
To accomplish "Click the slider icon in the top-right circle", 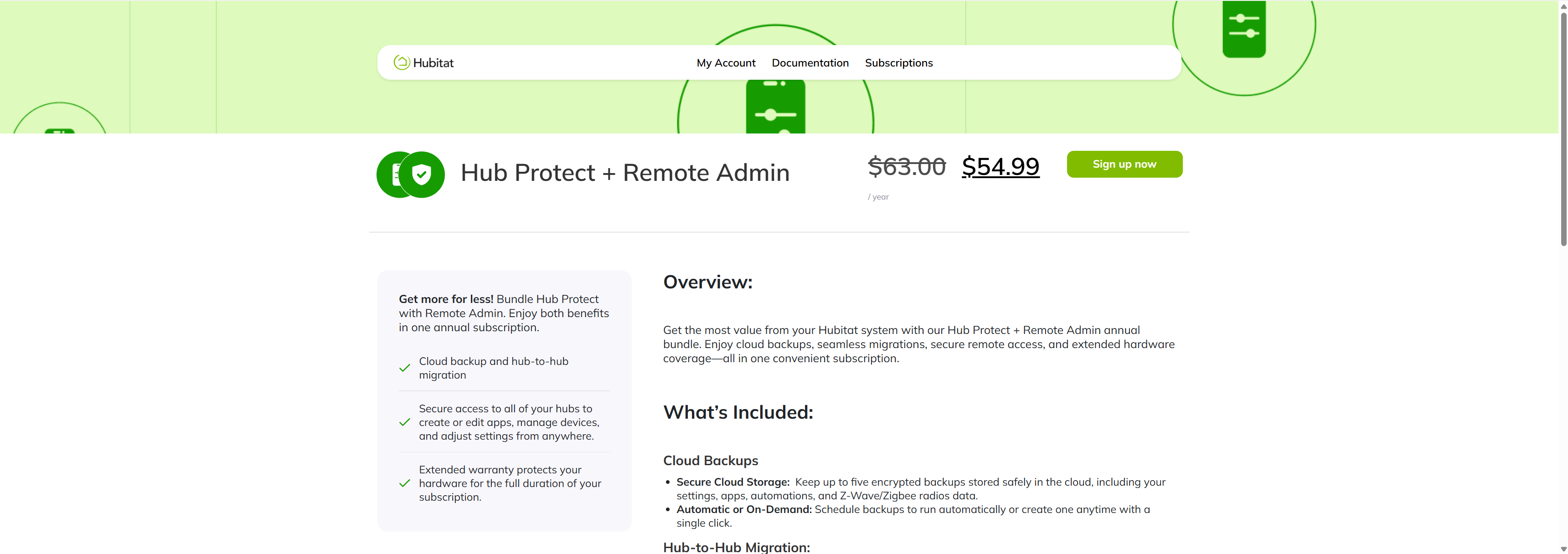I will pos(1243,27).
